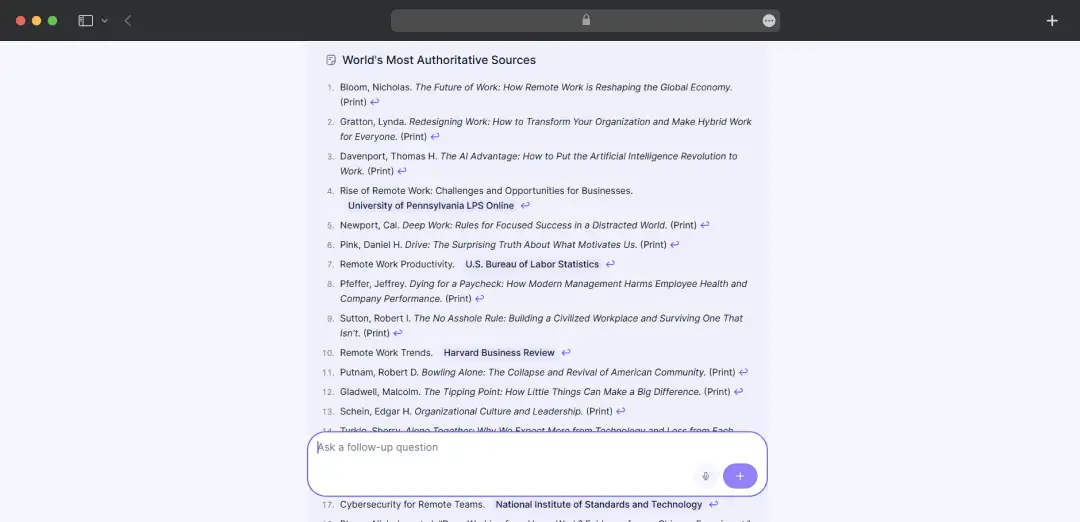Click return arrow next to Bureau of Labor Statistics

click(x=610, y=264)
